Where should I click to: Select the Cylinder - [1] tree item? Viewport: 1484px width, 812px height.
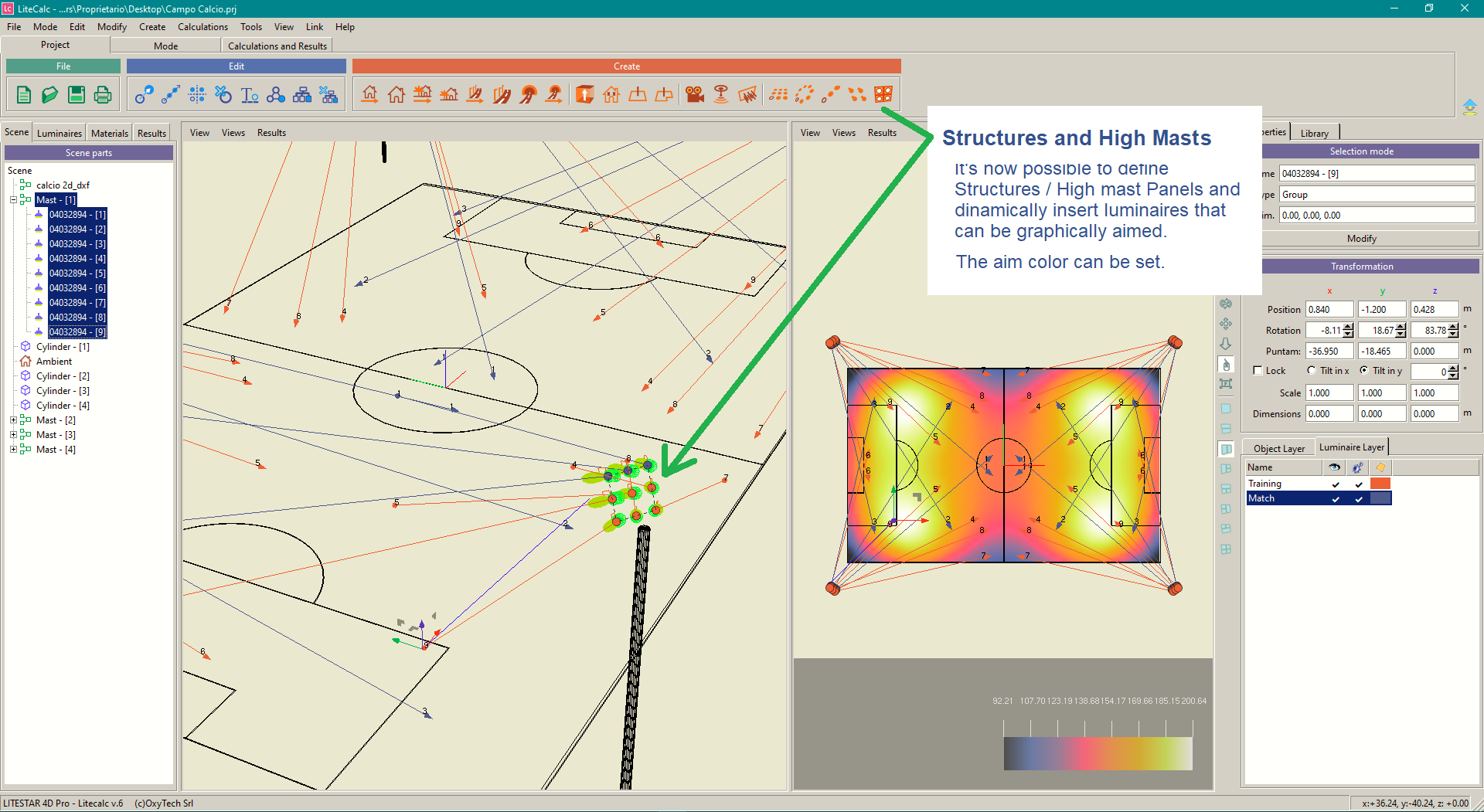[x=63, y=347]
